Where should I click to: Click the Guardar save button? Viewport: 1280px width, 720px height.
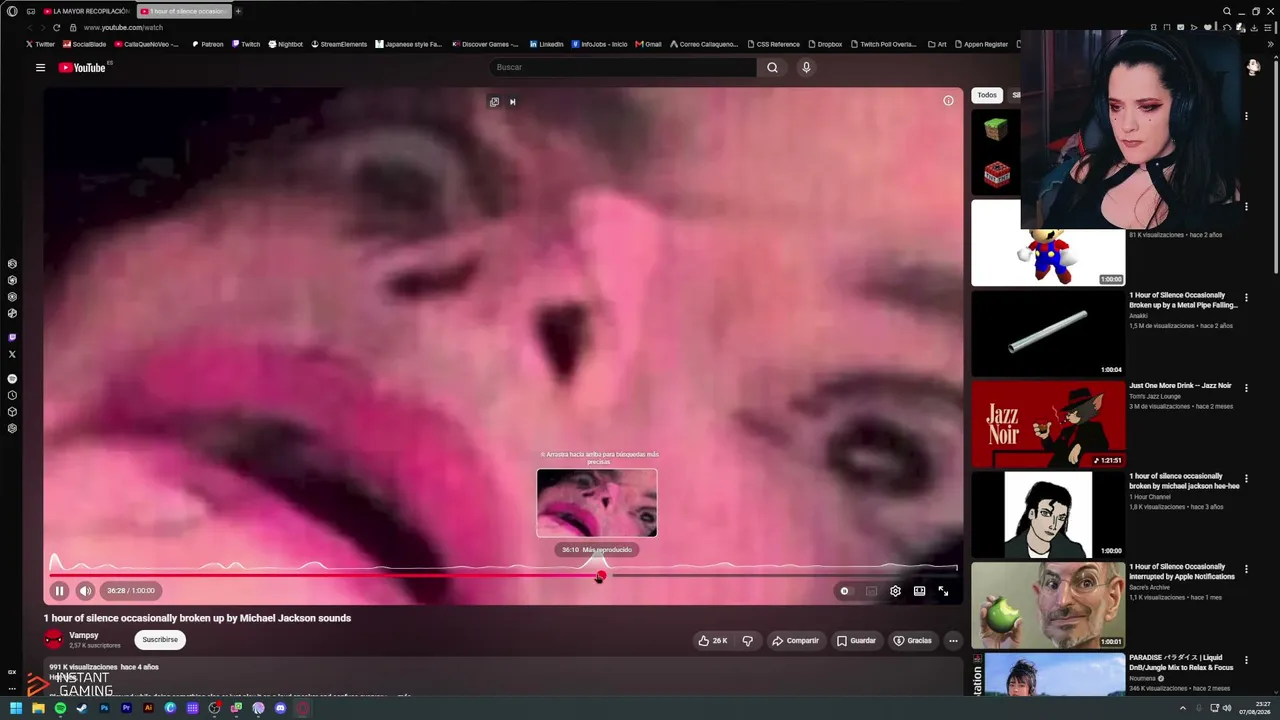pos(856,640)
